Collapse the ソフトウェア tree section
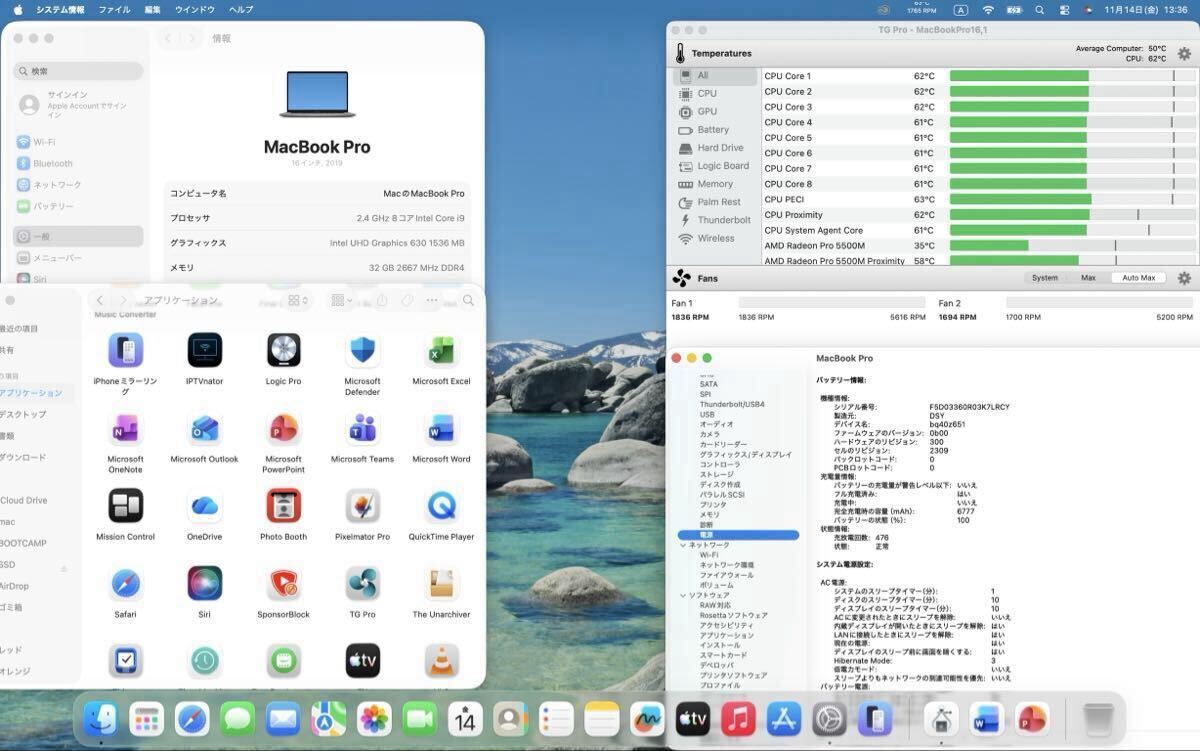 [x=683, y=595]
